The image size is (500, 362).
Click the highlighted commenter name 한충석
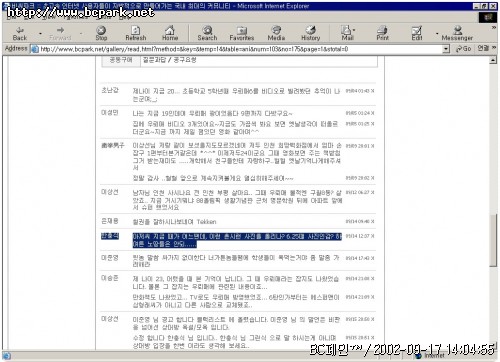(x=110, y=236)
